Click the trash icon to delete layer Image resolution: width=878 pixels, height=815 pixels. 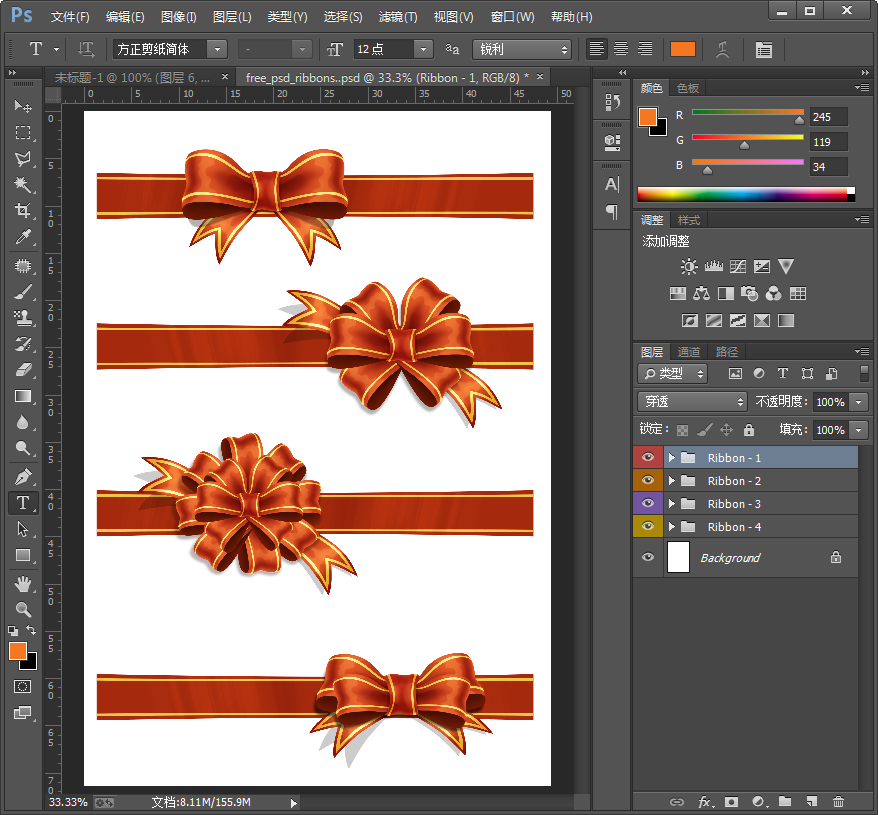(838, 802)
